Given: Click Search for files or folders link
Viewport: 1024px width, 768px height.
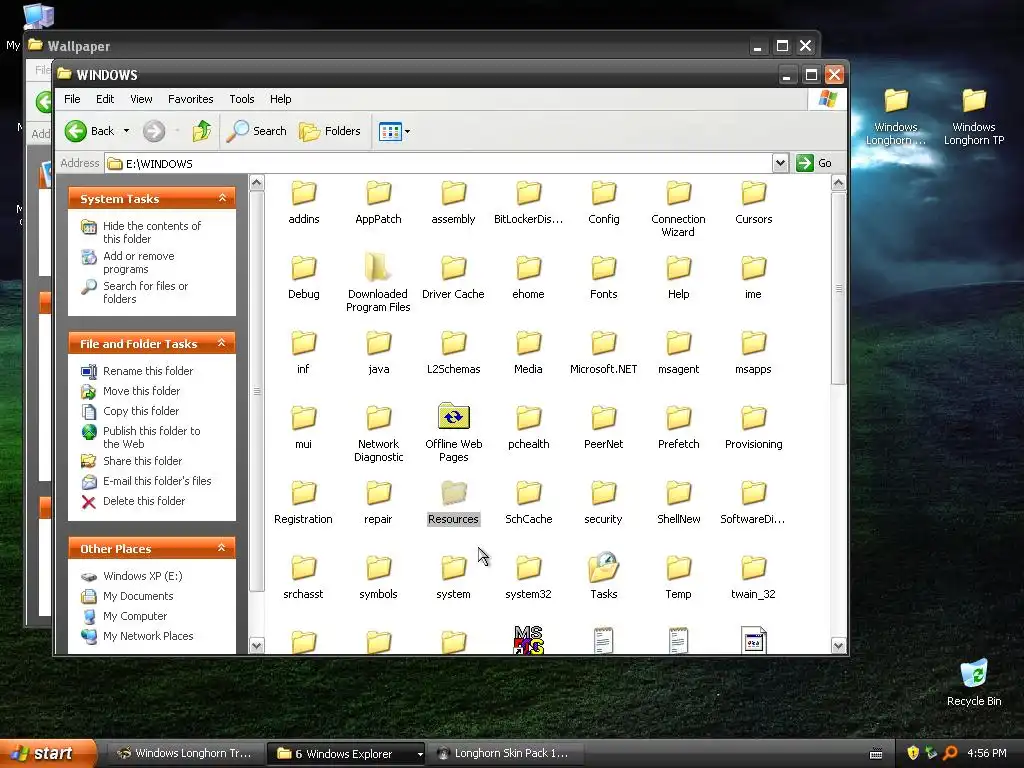Looking at the screenshot, I should (x=145, y=293).
